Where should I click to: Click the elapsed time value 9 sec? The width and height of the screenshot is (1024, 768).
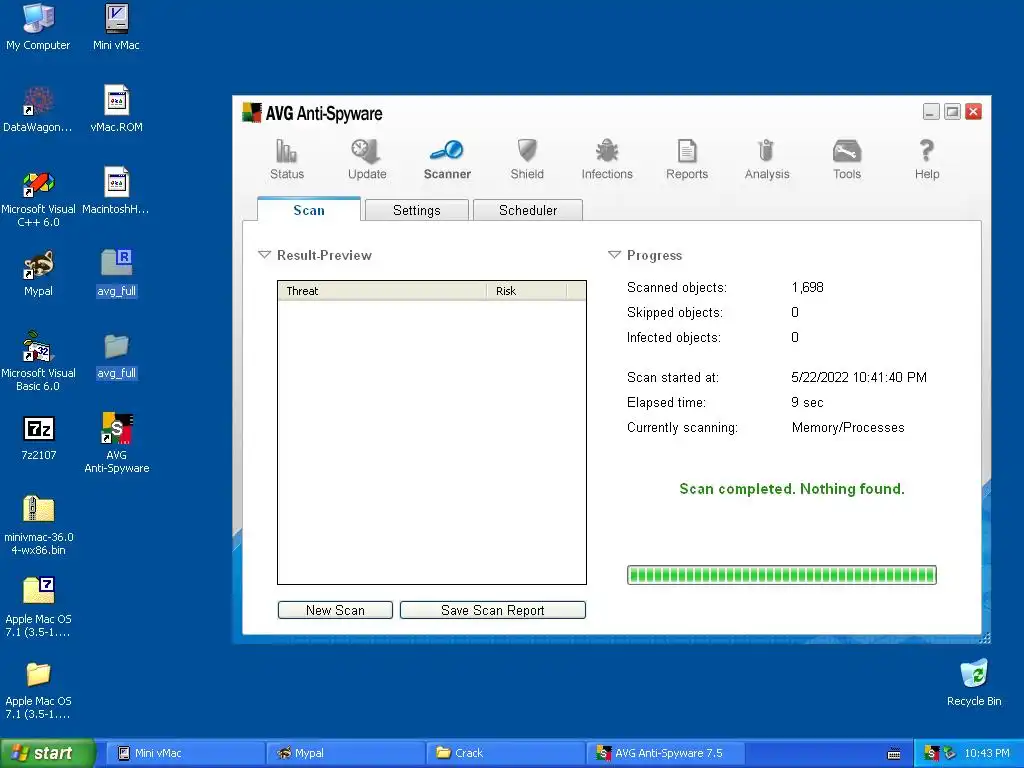pyautogui.click(x=807, y=402)
